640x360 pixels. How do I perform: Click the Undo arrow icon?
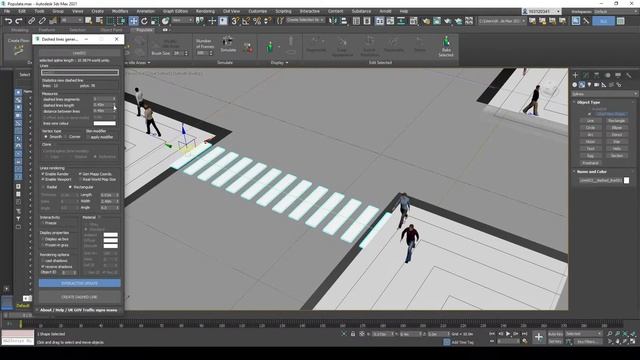click(9, 20)
